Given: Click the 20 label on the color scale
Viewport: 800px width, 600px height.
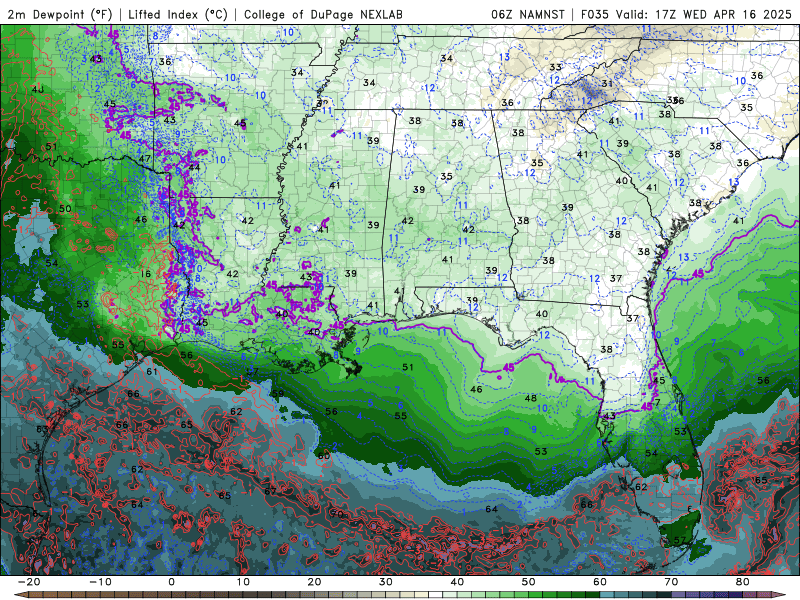Looking at the screenshot, I should pyautogui.click(x=314, y=582).
